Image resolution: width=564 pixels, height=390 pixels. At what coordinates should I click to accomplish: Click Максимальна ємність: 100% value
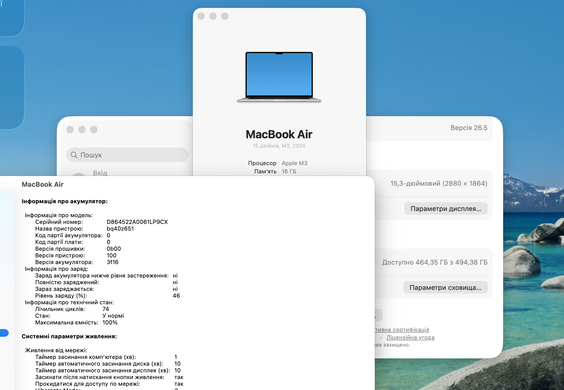click(110, 322)
